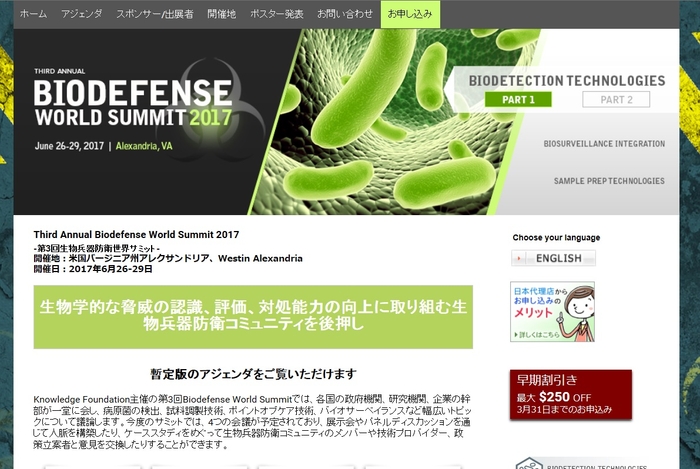The height and width of the screenshot is (469, 700).
Task: Click the bacteria hero image
Action: (x=393, y=121)
